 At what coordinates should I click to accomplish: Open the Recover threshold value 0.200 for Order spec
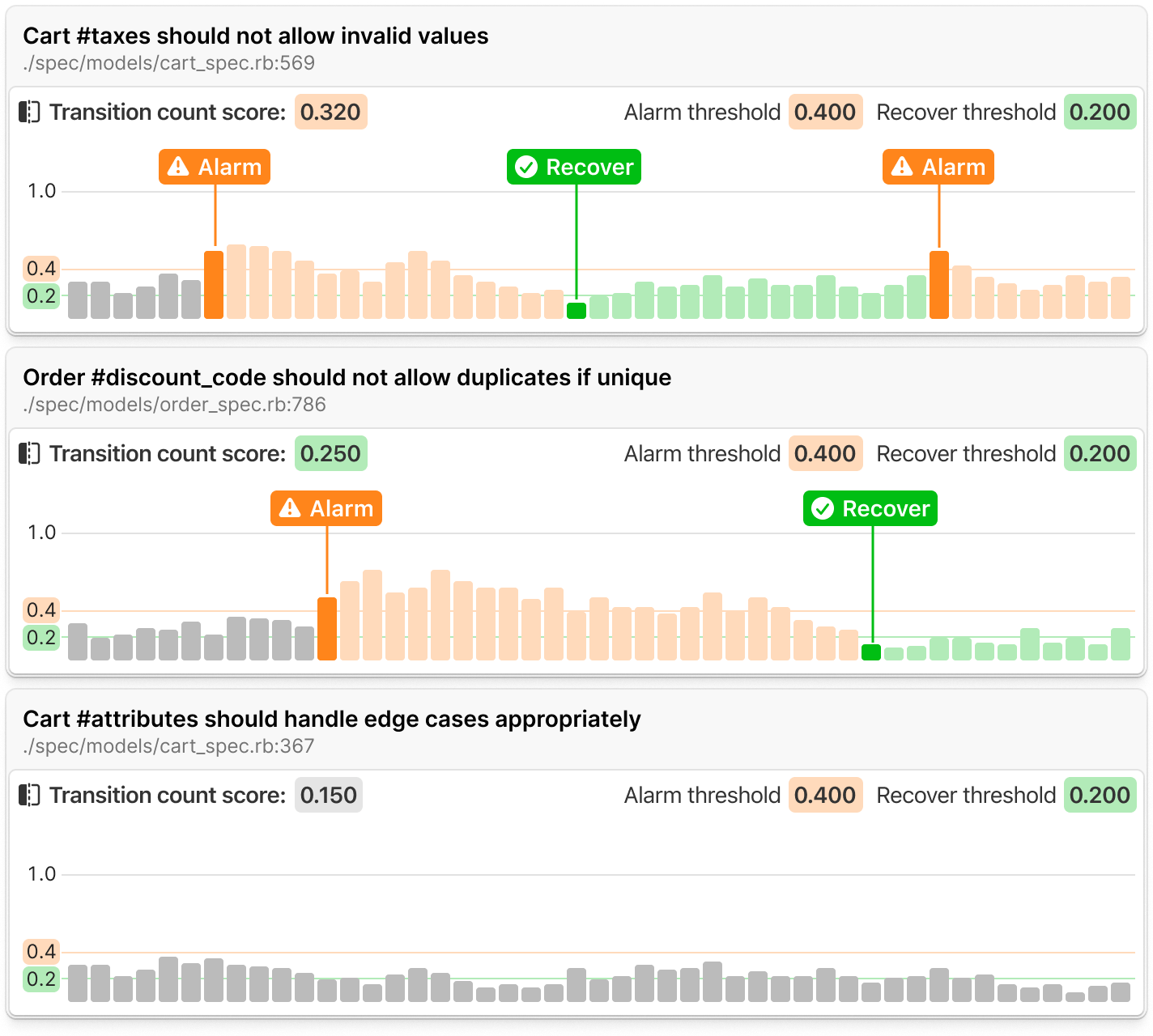pyautogui.click(x=1100, y=453)
